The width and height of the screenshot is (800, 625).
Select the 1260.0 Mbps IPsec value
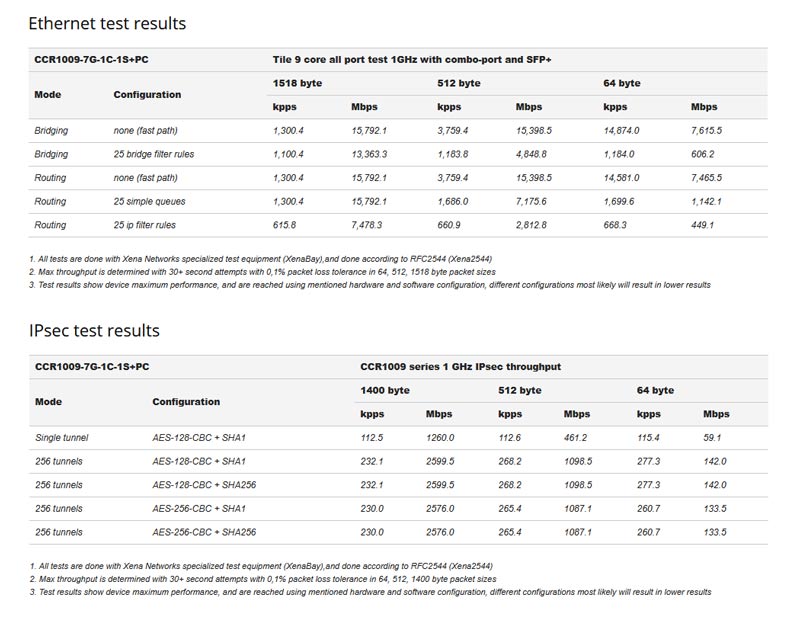pyautogui.click(x=440, y=438)
